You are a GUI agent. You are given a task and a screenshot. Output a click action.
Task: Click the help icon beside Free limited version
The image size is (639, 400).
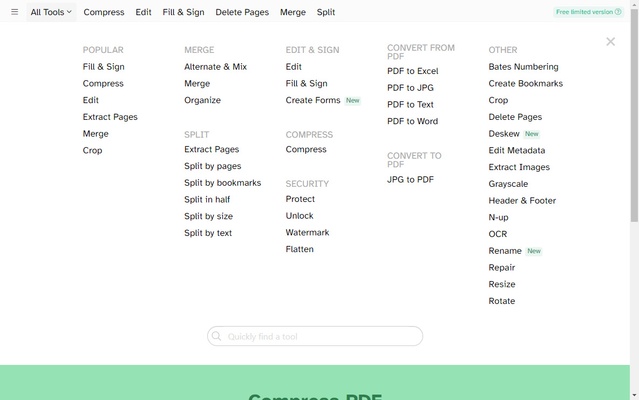[618, 12]
